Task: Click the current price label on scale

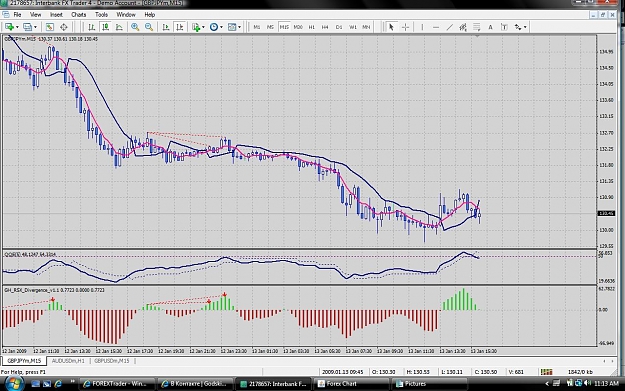Action: click(606, 213)
